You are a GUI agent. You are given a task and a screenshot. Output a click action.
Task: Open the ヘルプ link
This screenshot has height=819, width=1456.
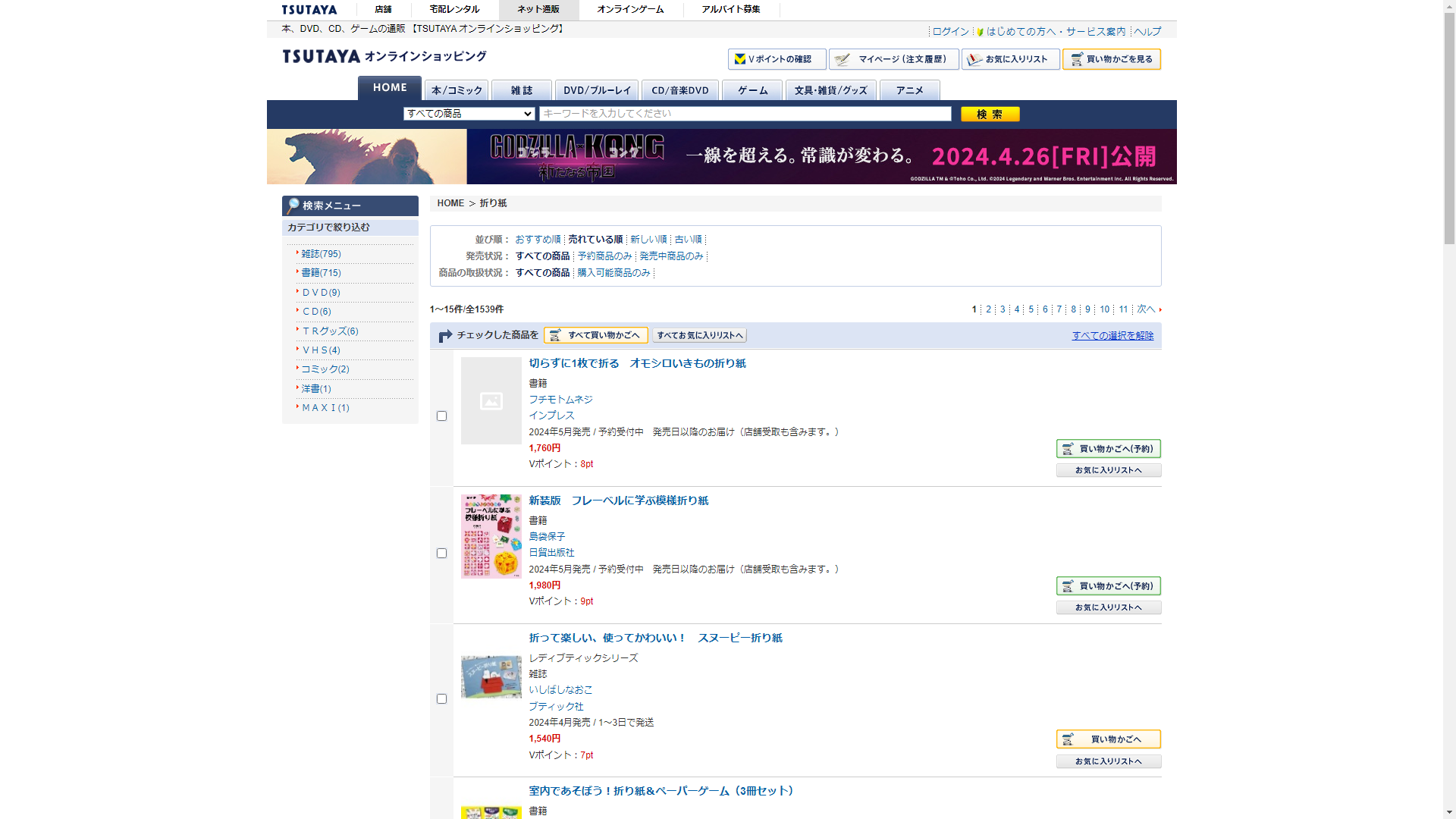point(1147,32)
